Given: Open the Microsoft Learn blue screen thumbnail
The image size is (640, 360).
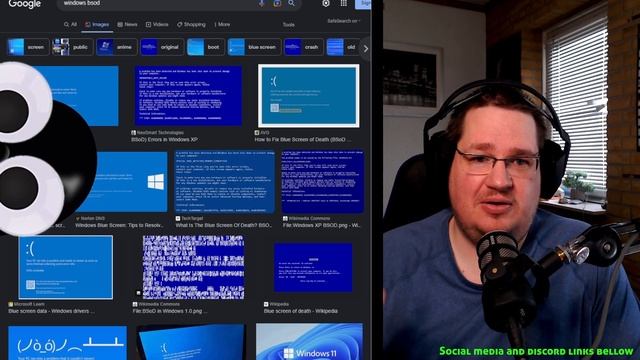Looking at the screenshot, I should [x=66, y=267].
